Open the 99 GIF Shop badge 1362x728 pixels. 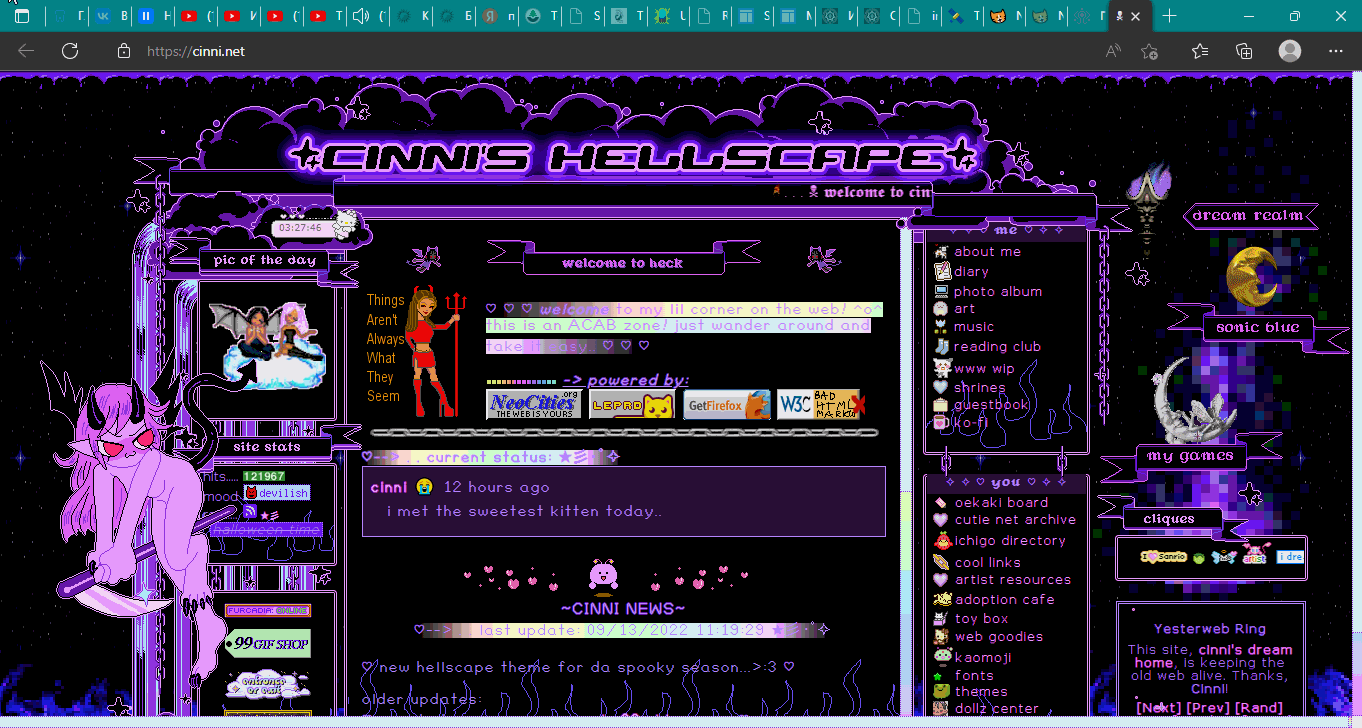(x=267, y=644)
